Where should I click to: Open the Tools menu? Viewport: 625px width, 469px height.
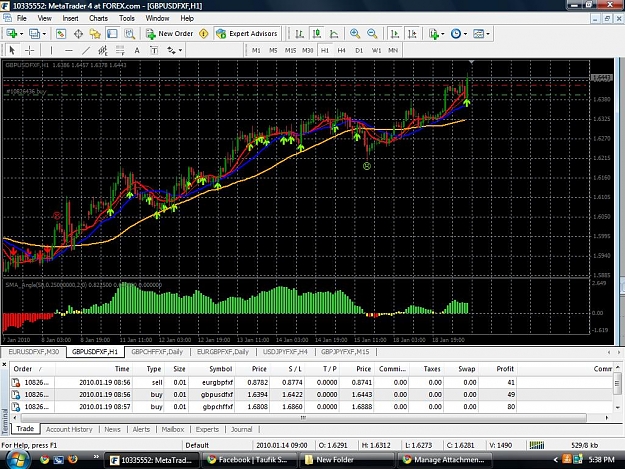pos(127,18)
